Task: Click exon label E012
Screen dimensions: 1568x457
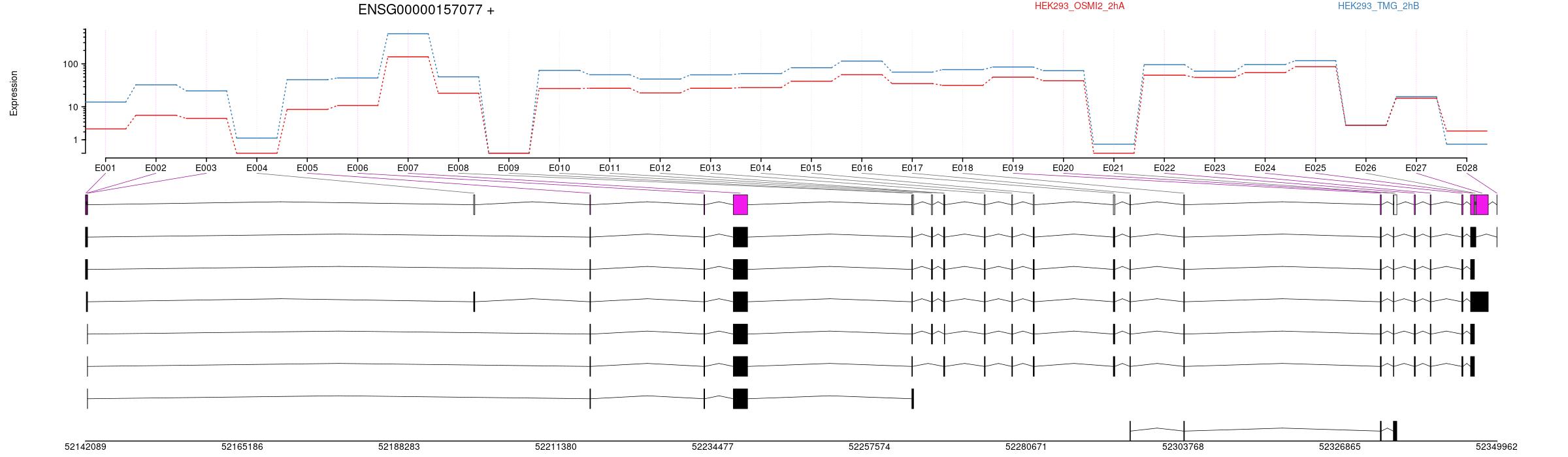Action: 660,168
